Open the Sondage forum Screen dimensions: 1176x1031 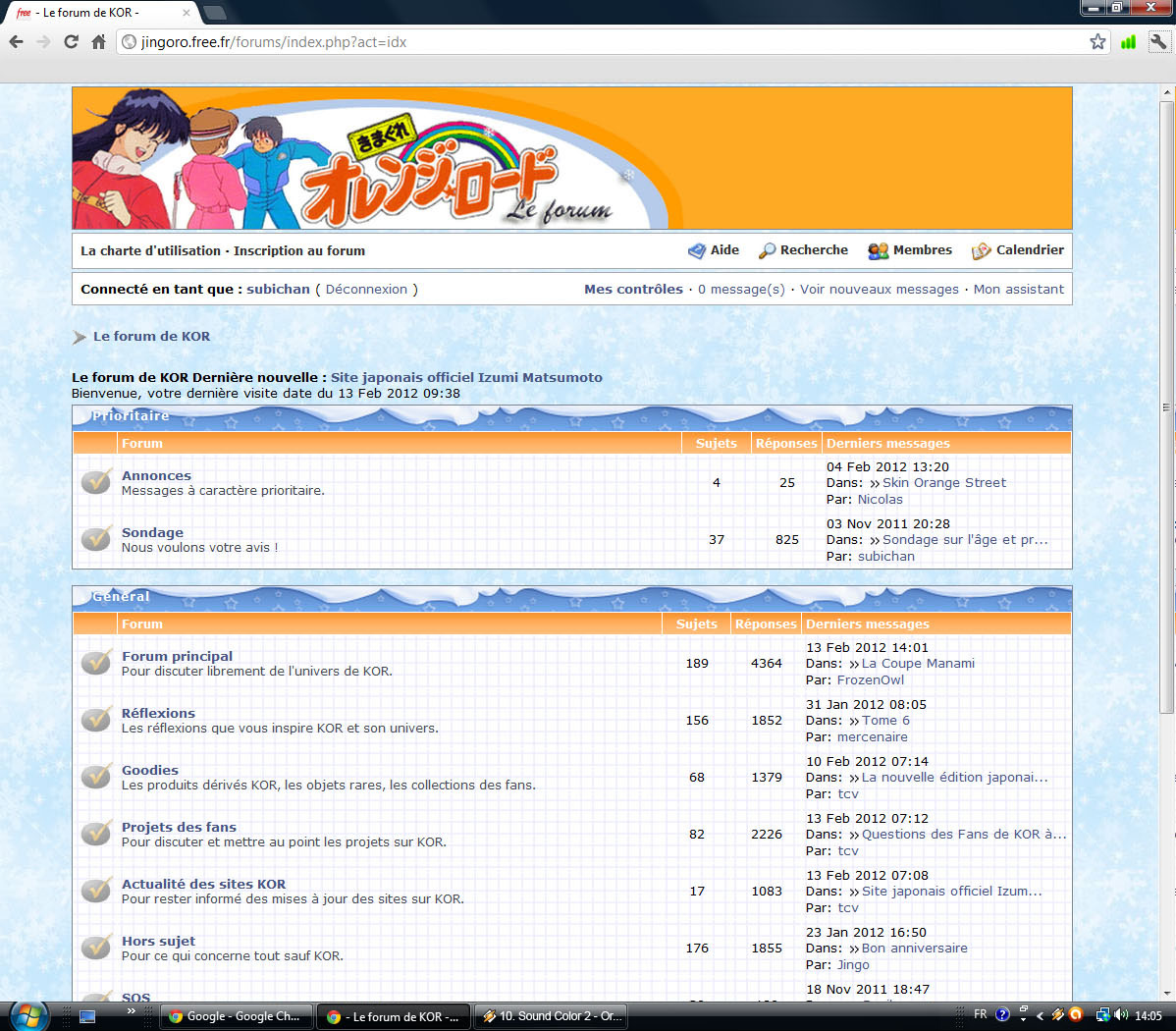click(152, 532)
